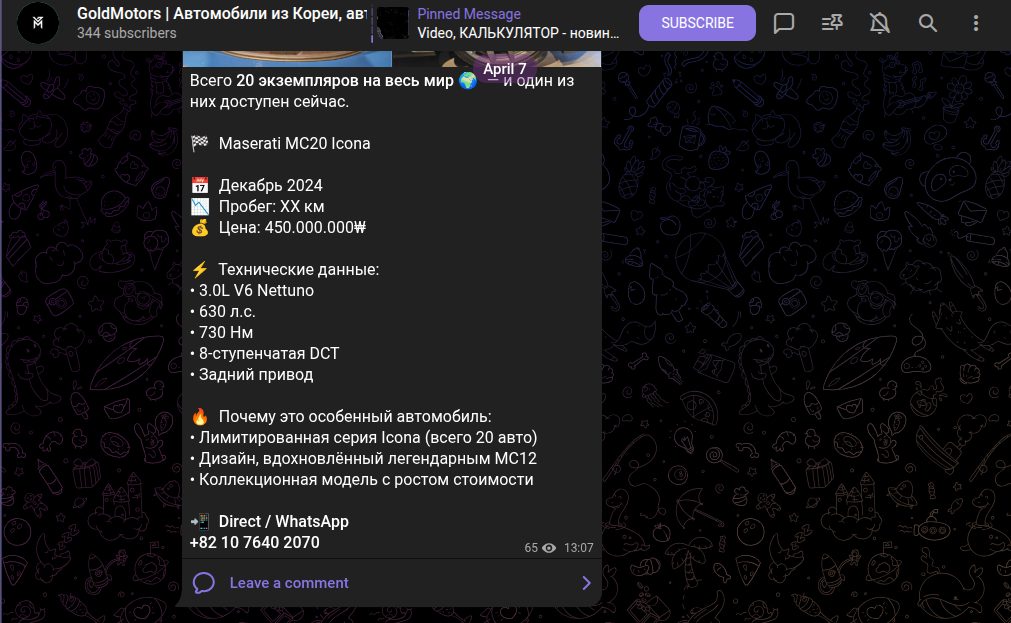View the car photo above the post
This screenshot has width=1011, height=623.
coord(392,59)
